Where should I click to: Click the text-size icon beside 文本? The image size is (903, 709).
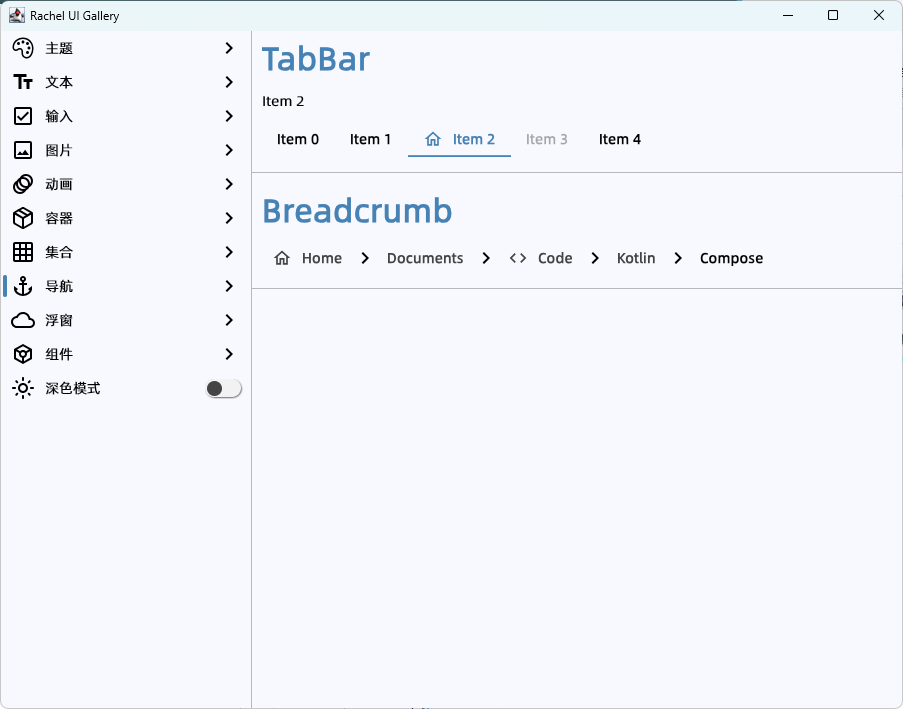pos(23,82)
